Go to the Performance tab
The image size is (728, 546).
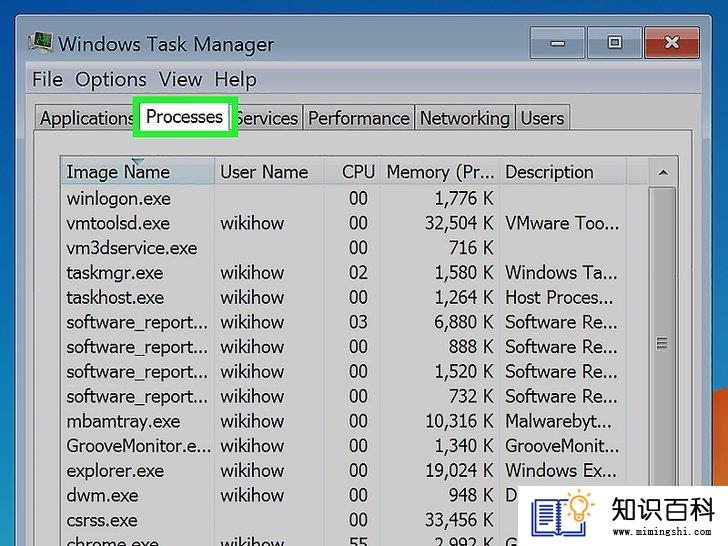pyautogui.click(x=359, y=118)
